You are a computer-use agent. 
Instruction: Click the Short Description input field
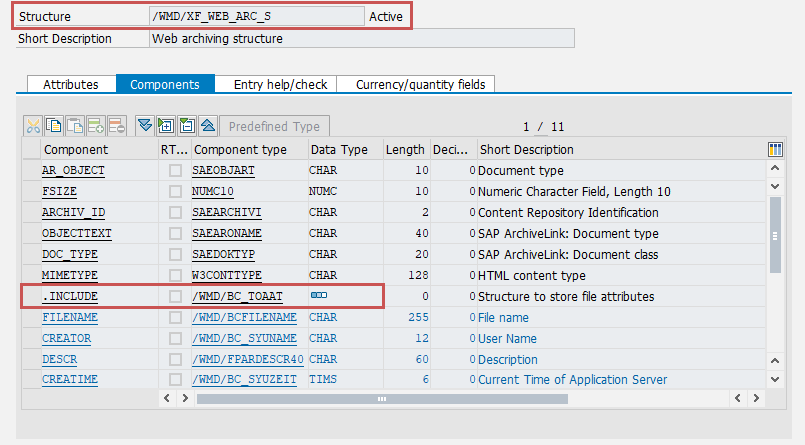(x=360, y=39)
